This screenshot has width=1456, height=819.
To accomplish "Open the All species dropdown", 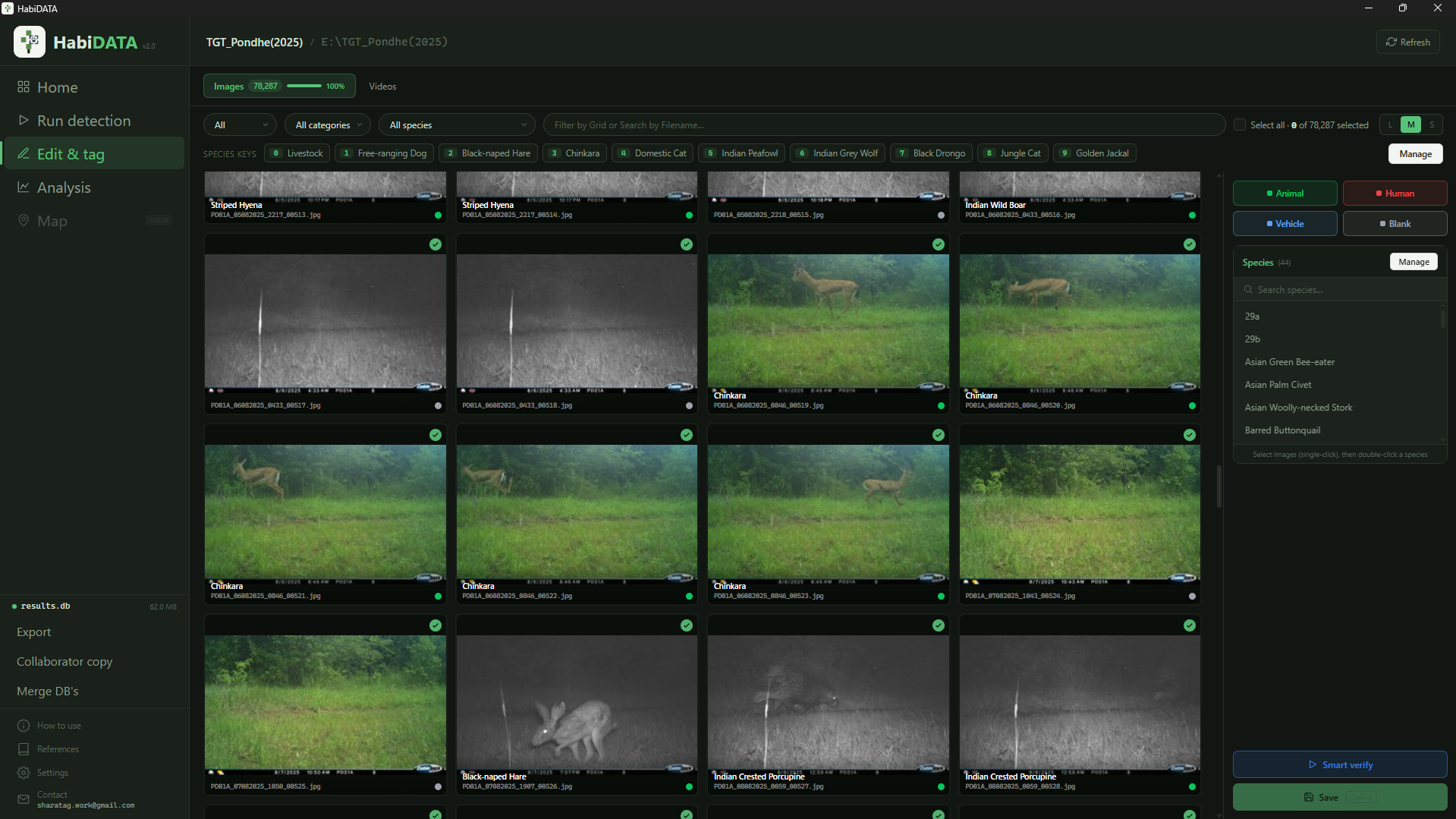I will click(457, 124).
